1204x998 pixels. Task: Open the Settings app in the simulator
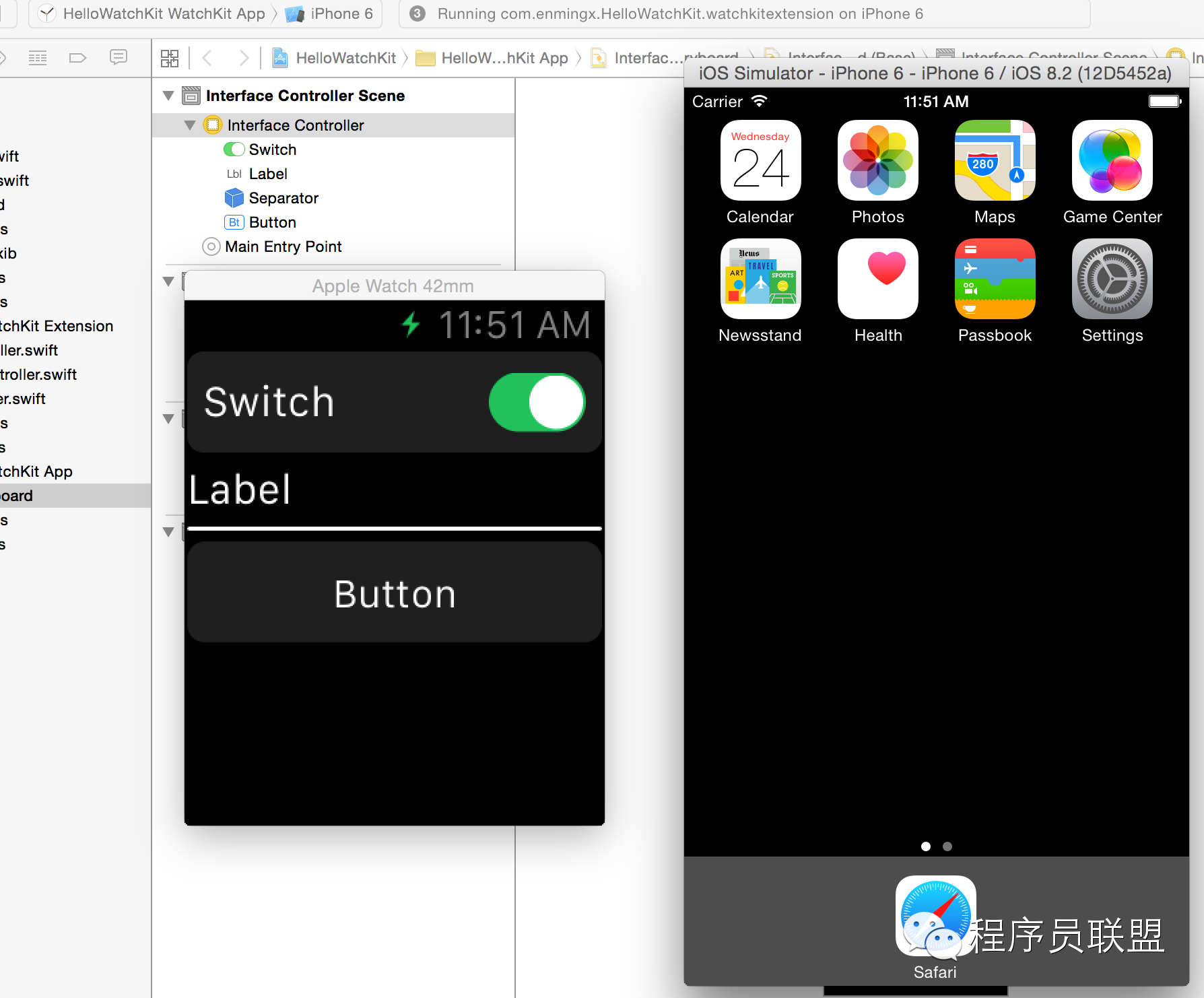(1112, 279)
